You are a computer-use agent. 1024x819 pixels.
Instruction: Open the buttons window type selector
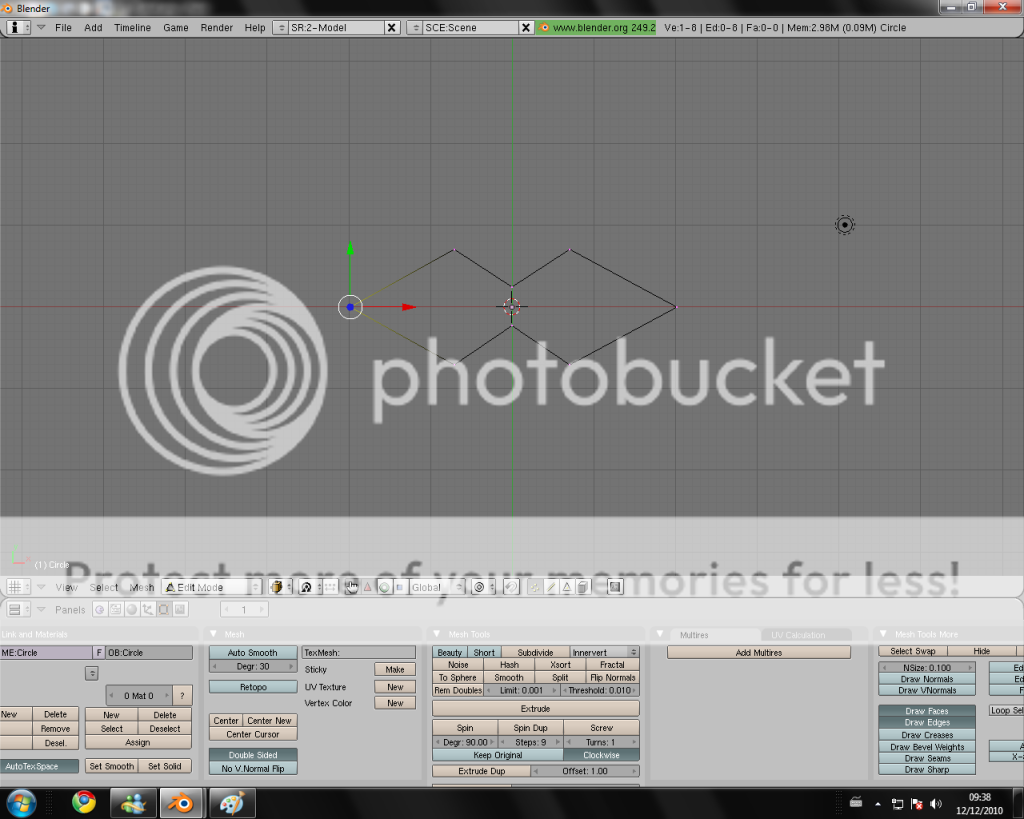(18, 610)
